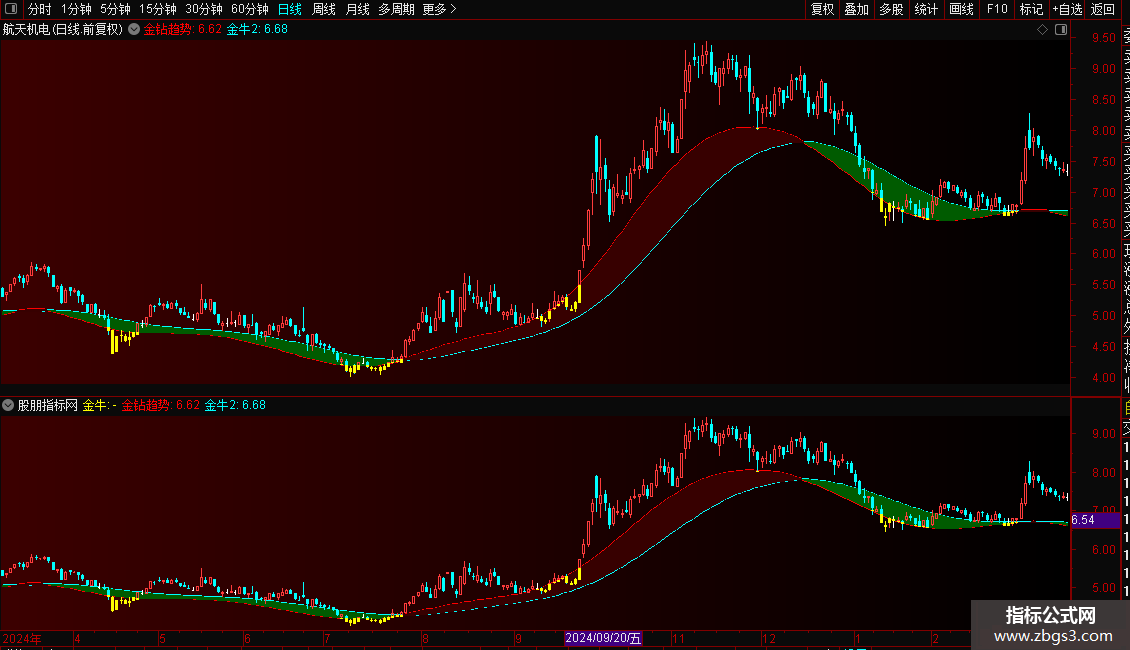Click the highlighted 2024/09/20/五 date label
The width and height of the screenshot is (1130, 650).
(603, 638)
